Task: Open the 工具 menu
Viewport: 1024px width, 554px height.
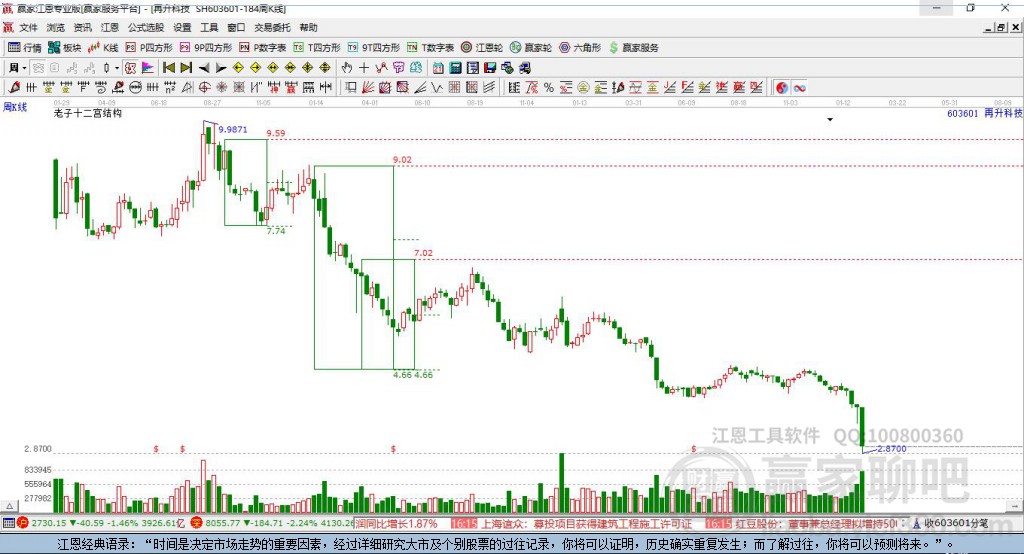Action: click(x=209, y=27)
